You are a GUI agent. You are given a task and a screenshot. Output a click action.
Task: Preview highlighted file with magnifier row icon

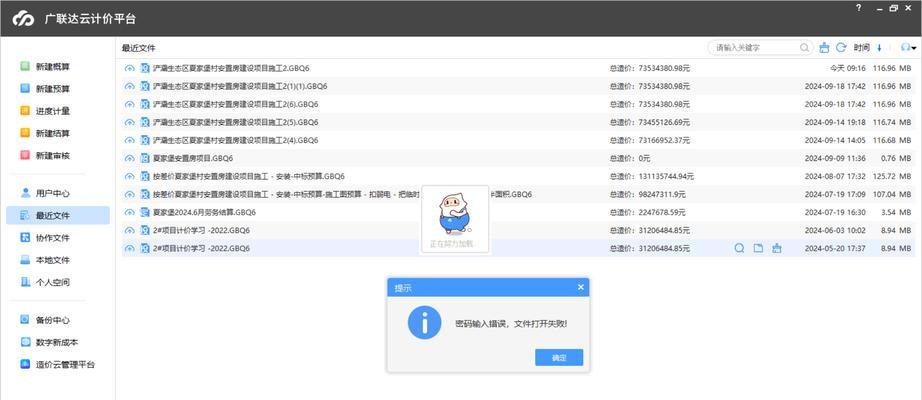click(739, 248)
